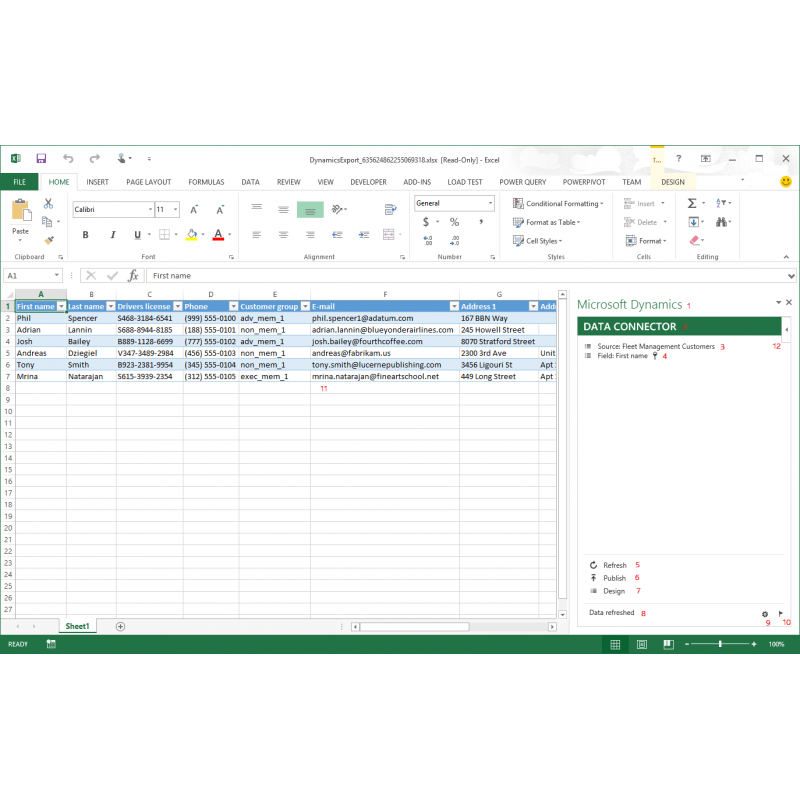Apply comma style number format

click(x=481, y=222)
